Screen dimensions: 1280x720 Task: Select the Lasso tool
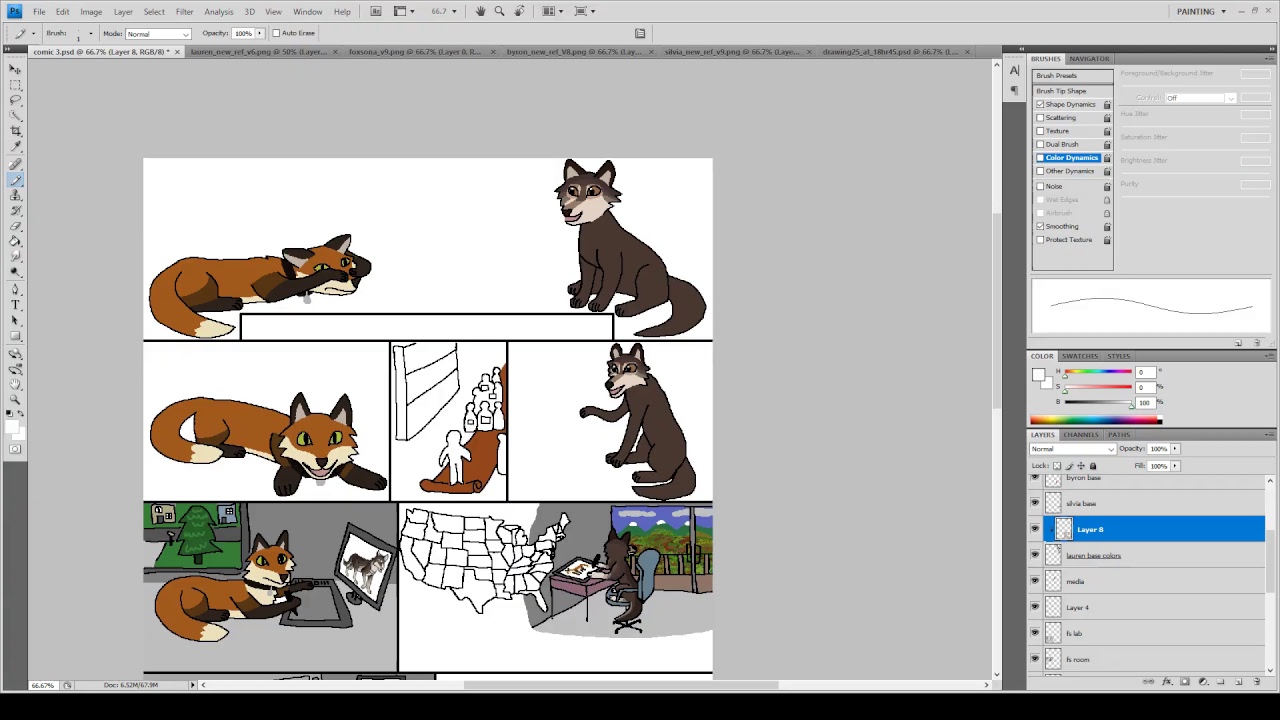tap(15, 100)
